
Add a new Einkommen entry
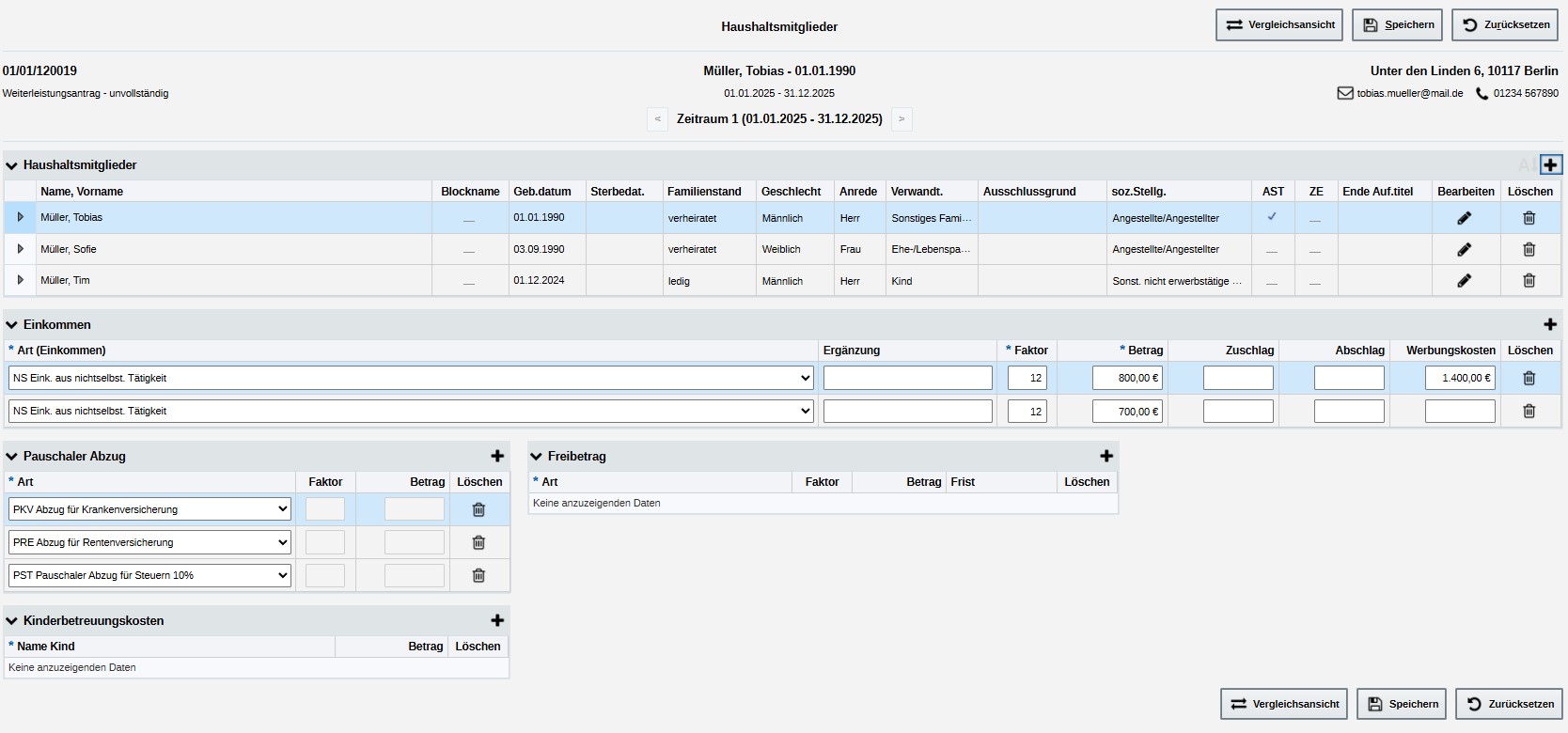pyautogui.click(x=1550, y=325)
